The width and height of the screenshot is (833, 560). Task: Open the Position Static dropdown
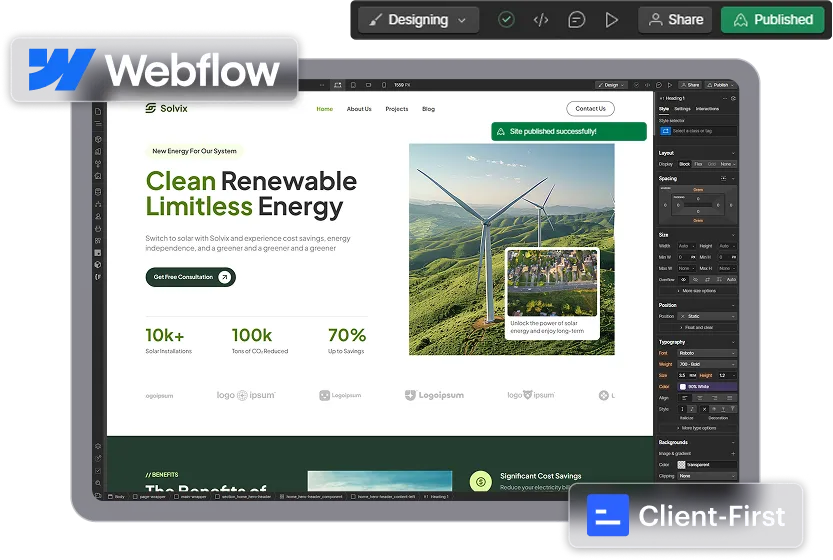(x=708, y=316)
